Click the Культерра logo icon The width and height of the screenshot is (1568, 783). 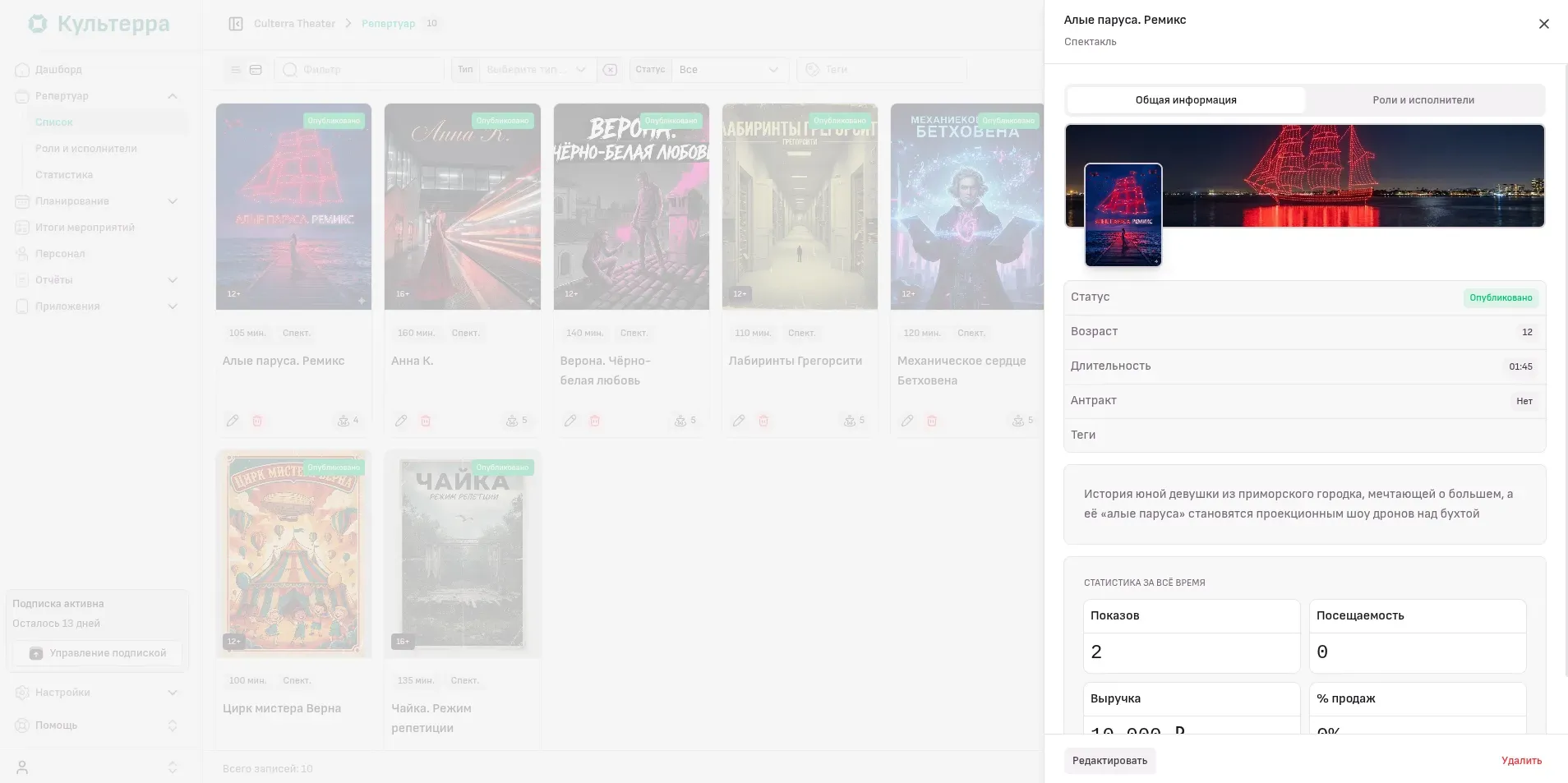pos(38,24)
